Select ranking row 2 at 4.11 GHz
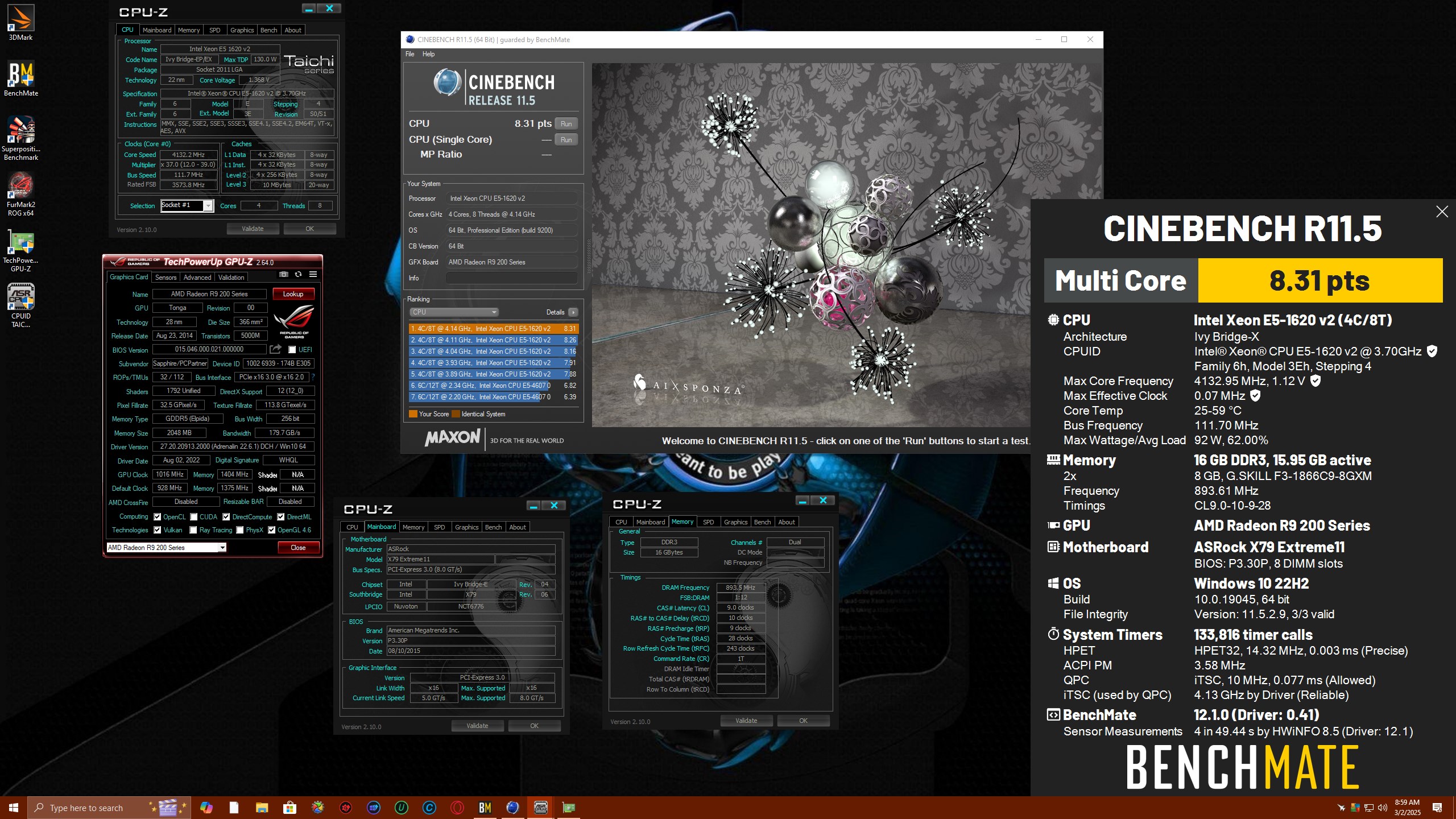Screen dimensions: 1456x819 click(494, 340)
